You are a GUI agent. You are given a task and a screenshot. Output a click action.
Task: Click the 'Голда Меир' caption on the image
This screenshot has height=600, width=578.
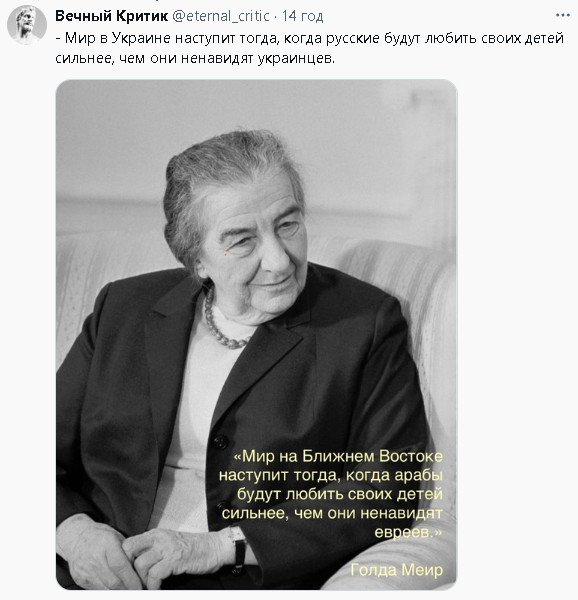coord(397,570)
